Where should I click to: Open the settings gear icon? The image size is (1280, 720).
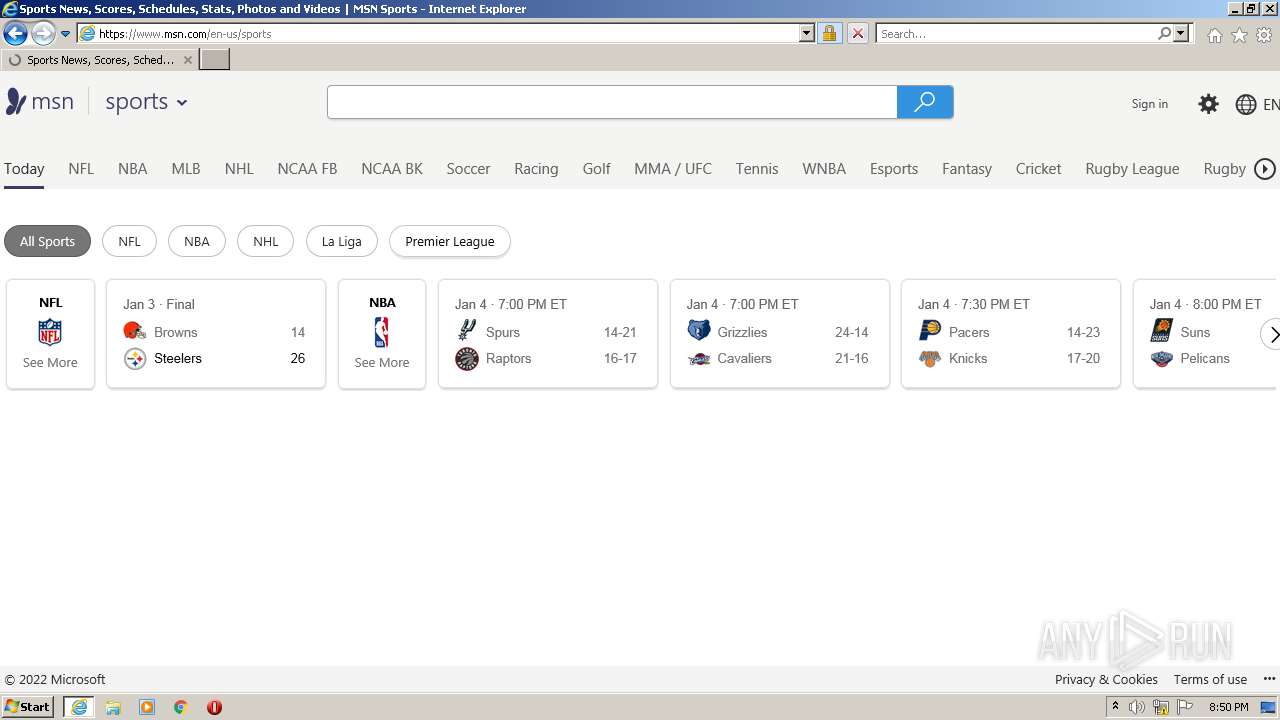pyautogui.click(x=1209, y=104)
